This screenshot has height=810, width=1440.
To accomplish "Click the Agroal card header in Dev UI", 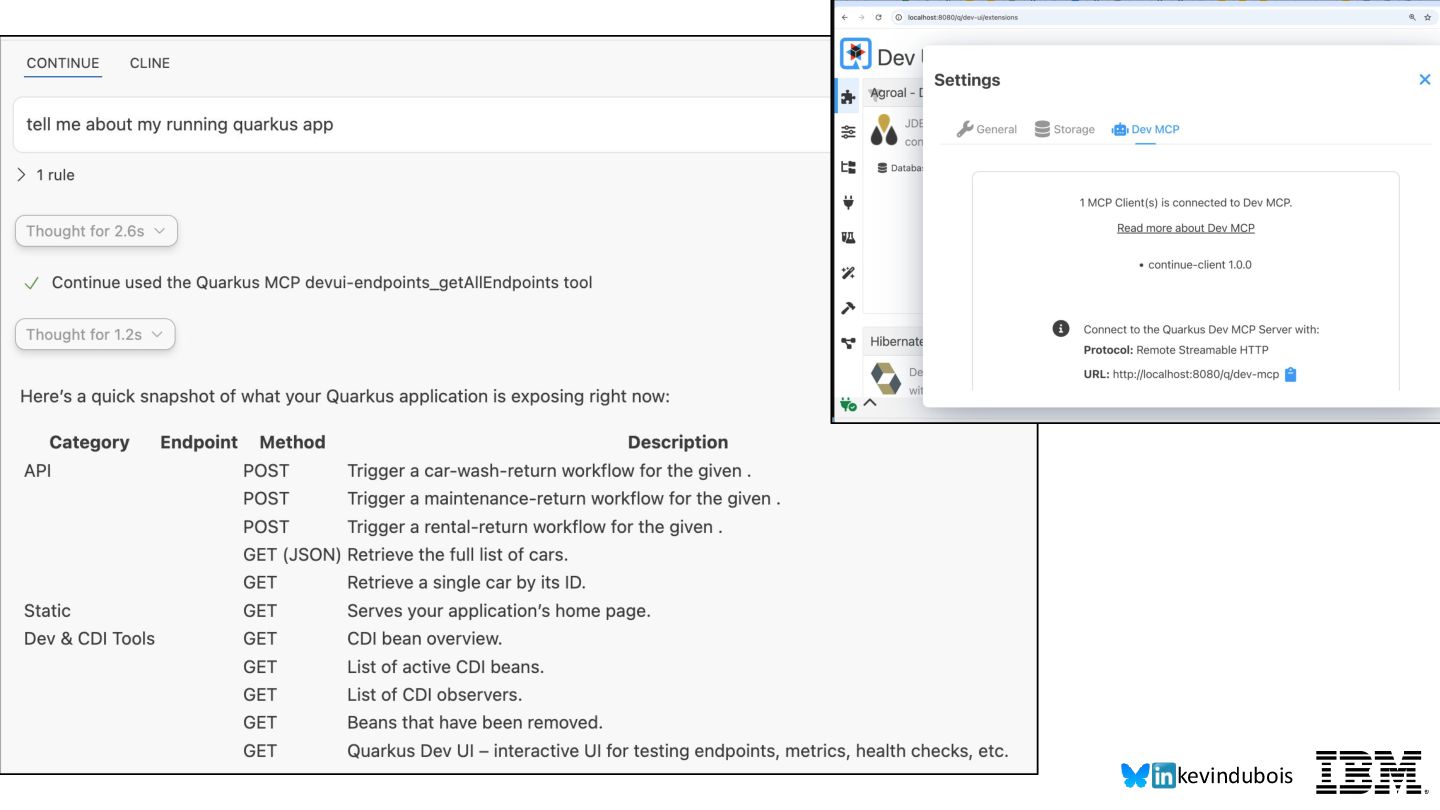I will pyautogui.click(x=892, y=93).
